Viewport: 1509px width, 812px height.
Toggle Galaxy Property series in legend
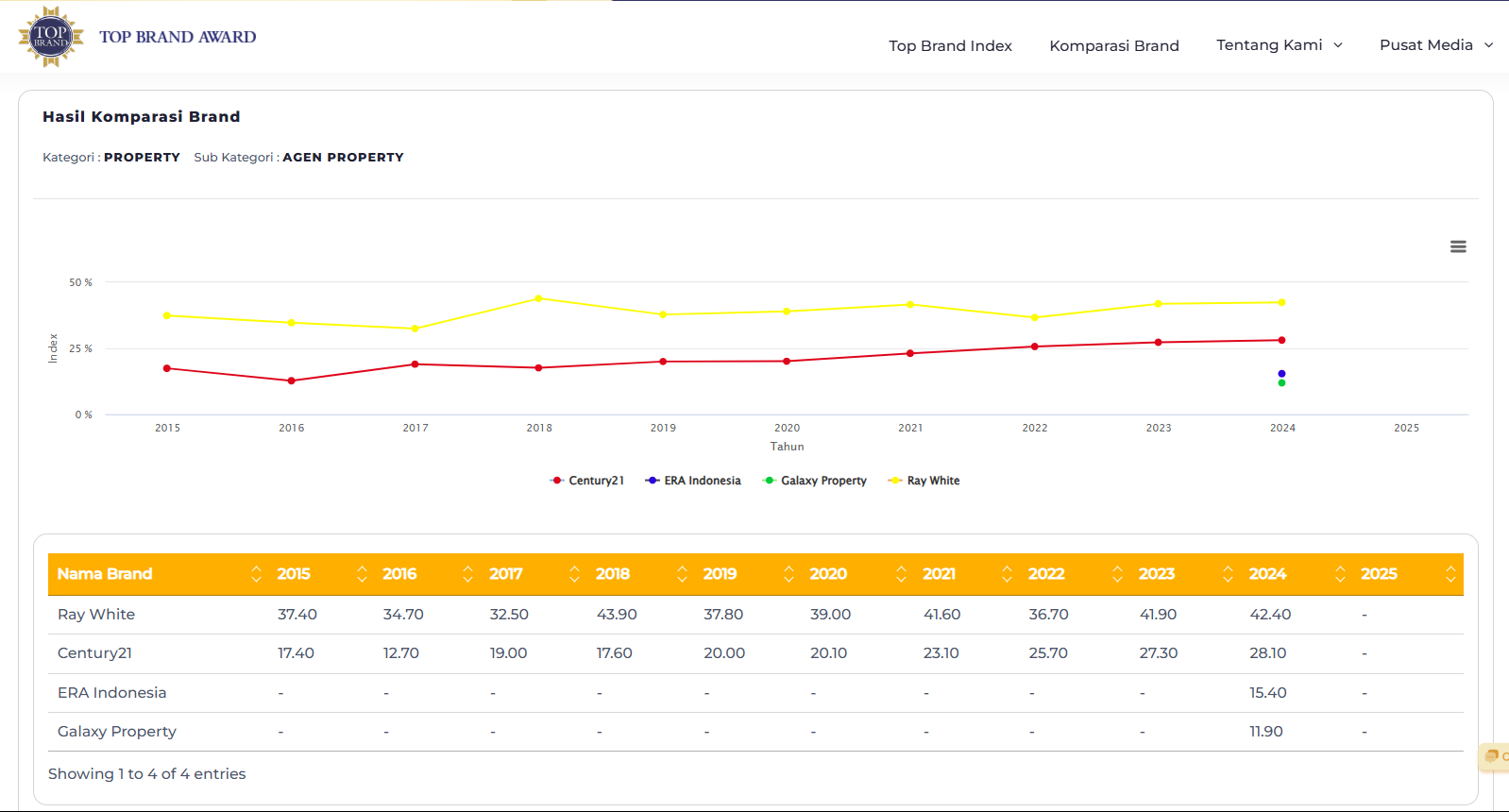[815, 481]
